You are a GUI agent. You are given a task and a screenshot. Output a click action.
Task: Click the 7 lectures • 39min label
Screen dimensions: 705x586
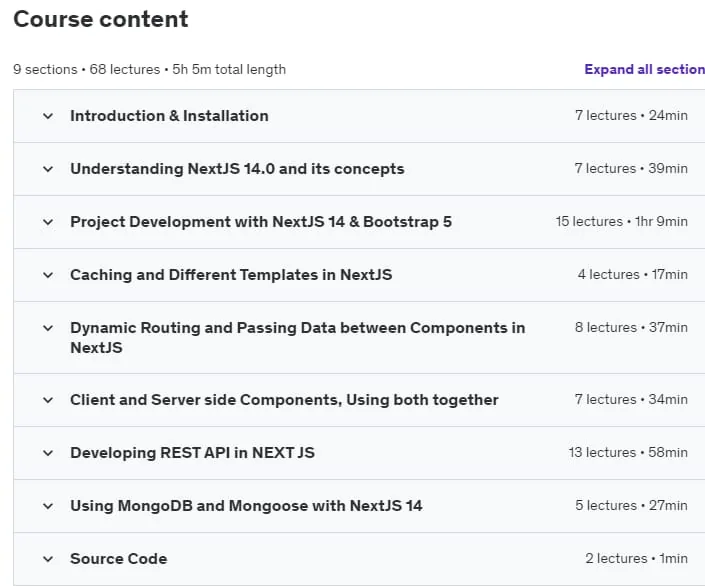[631, 169]
